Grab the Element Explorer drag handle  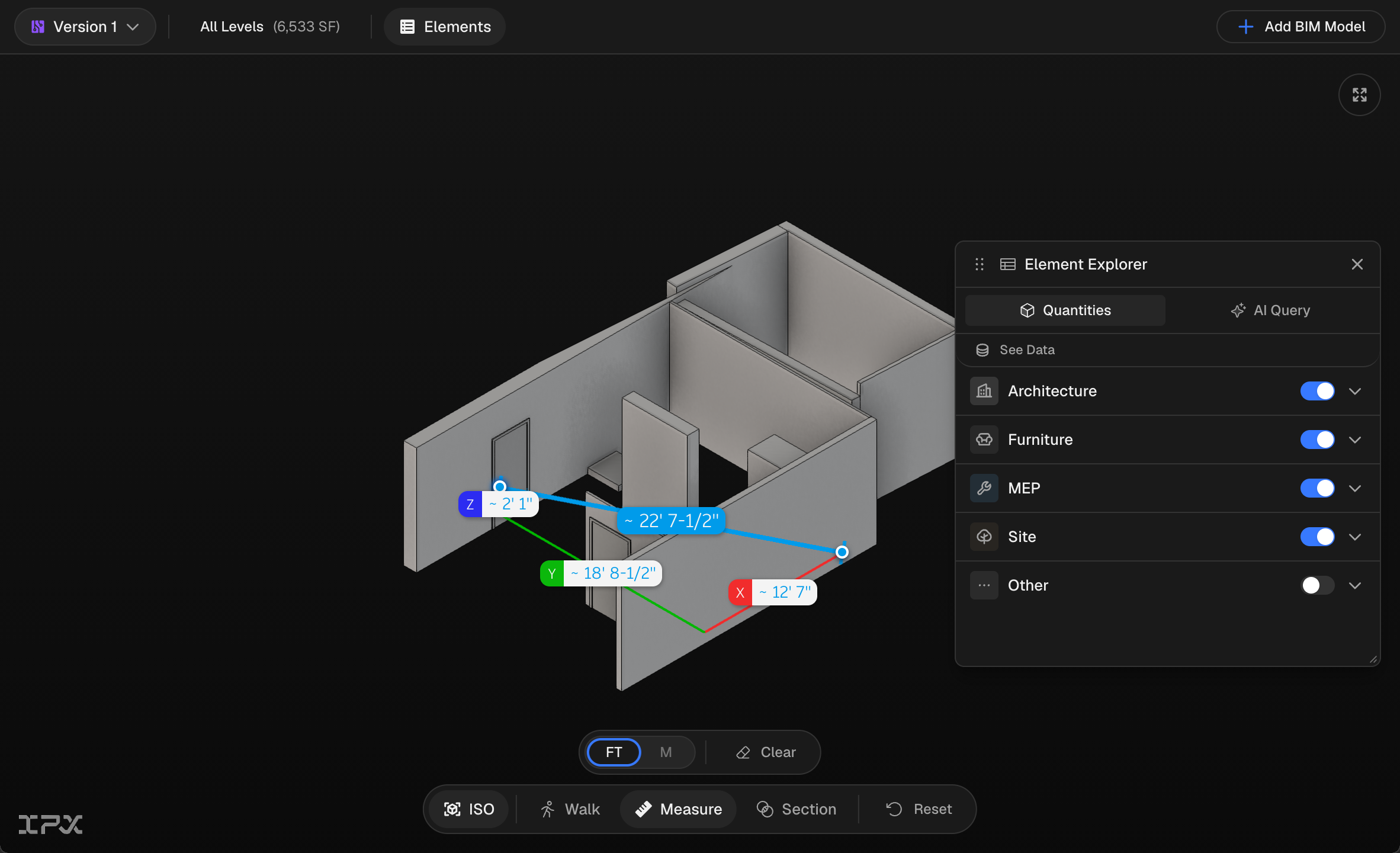[x=980, y=264]
